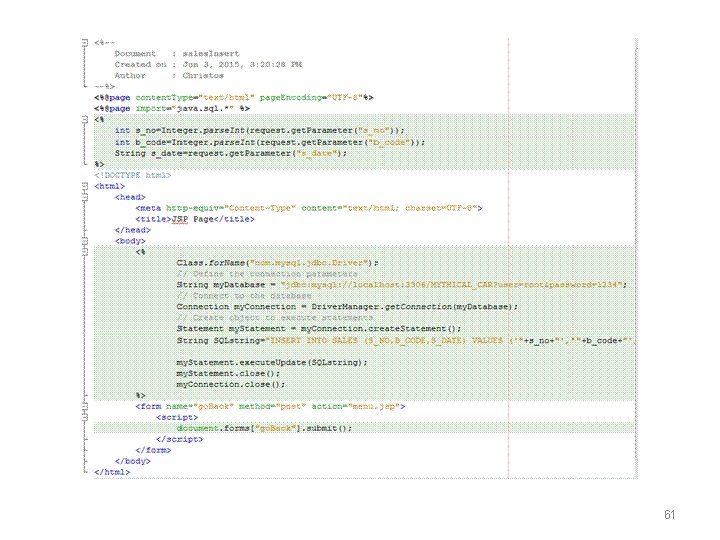
Task: Click the slide page number 61
Action: coord(669,515)
